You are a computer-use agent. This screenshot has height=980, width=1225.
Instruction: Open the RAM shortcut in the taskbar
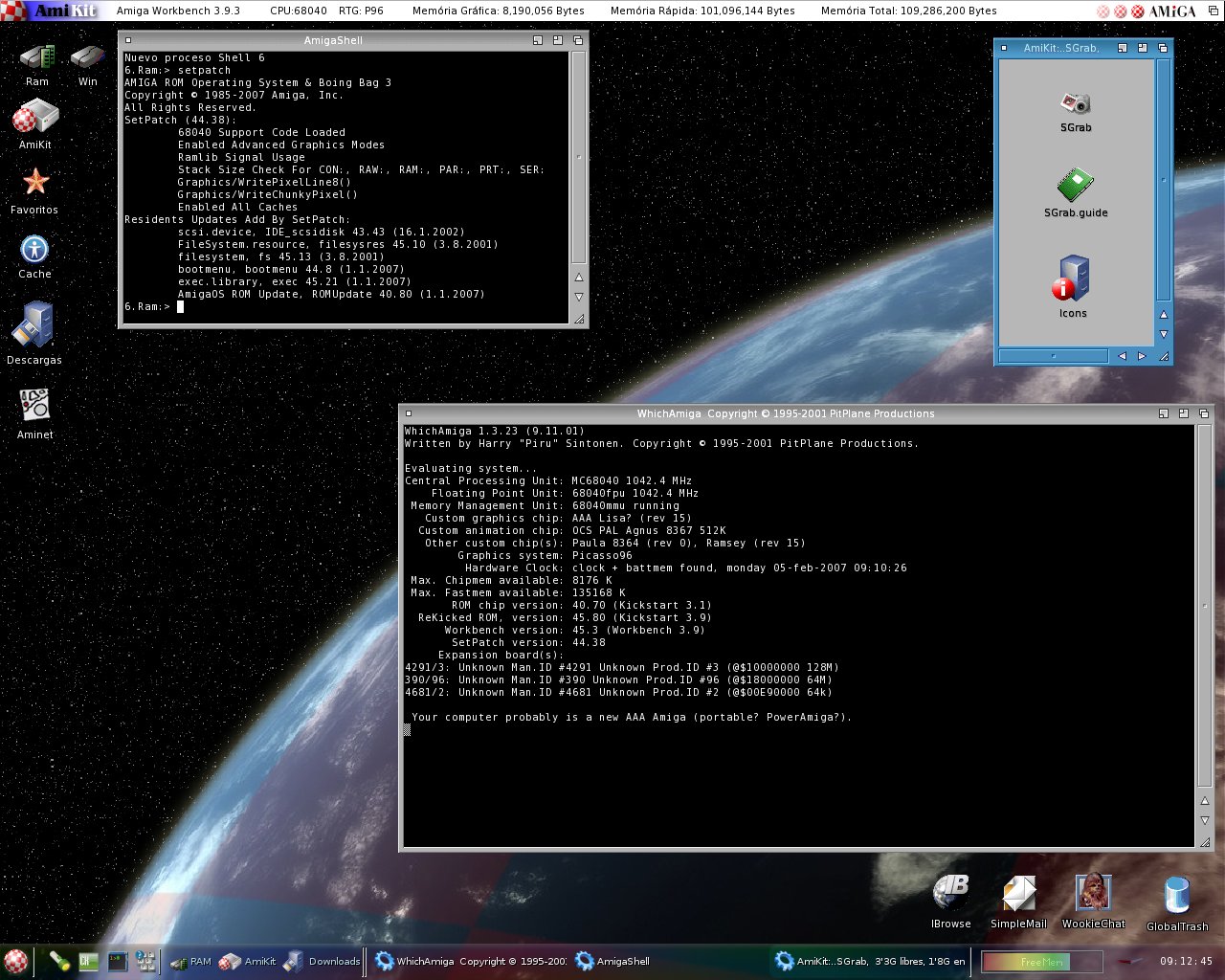point(189,962)
